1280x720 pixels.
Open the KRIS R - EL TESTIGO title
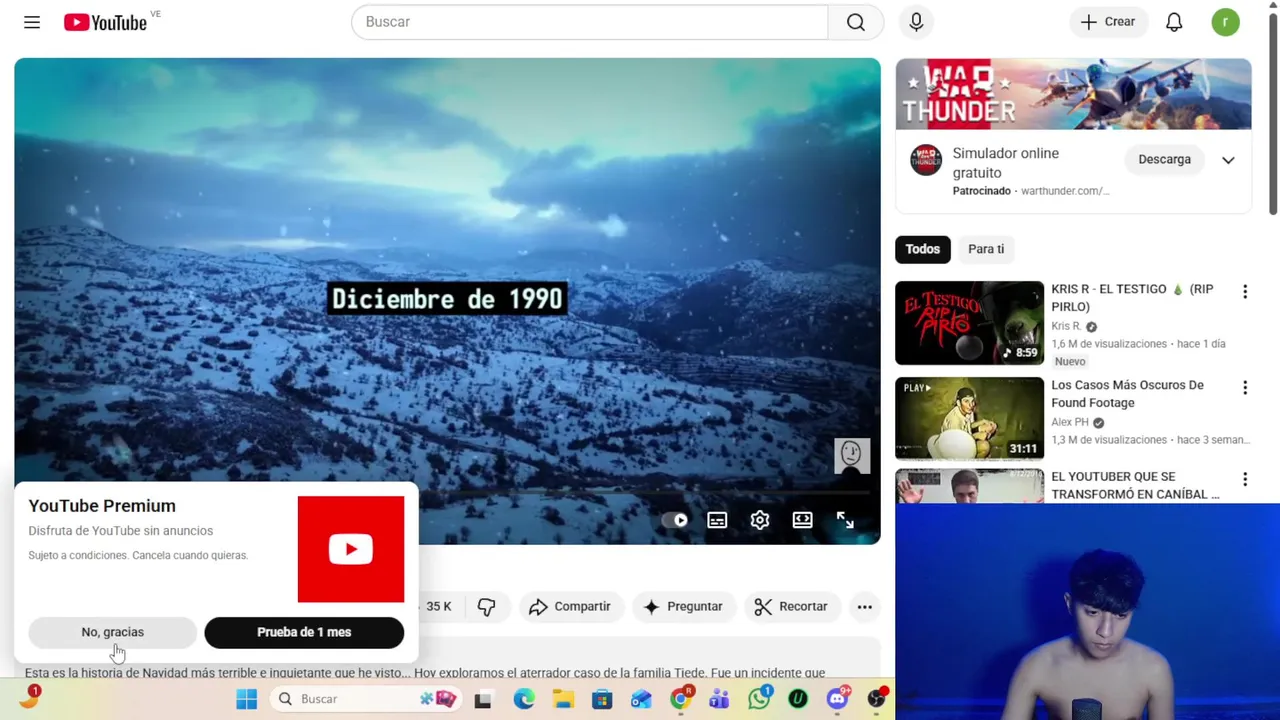1132,298
